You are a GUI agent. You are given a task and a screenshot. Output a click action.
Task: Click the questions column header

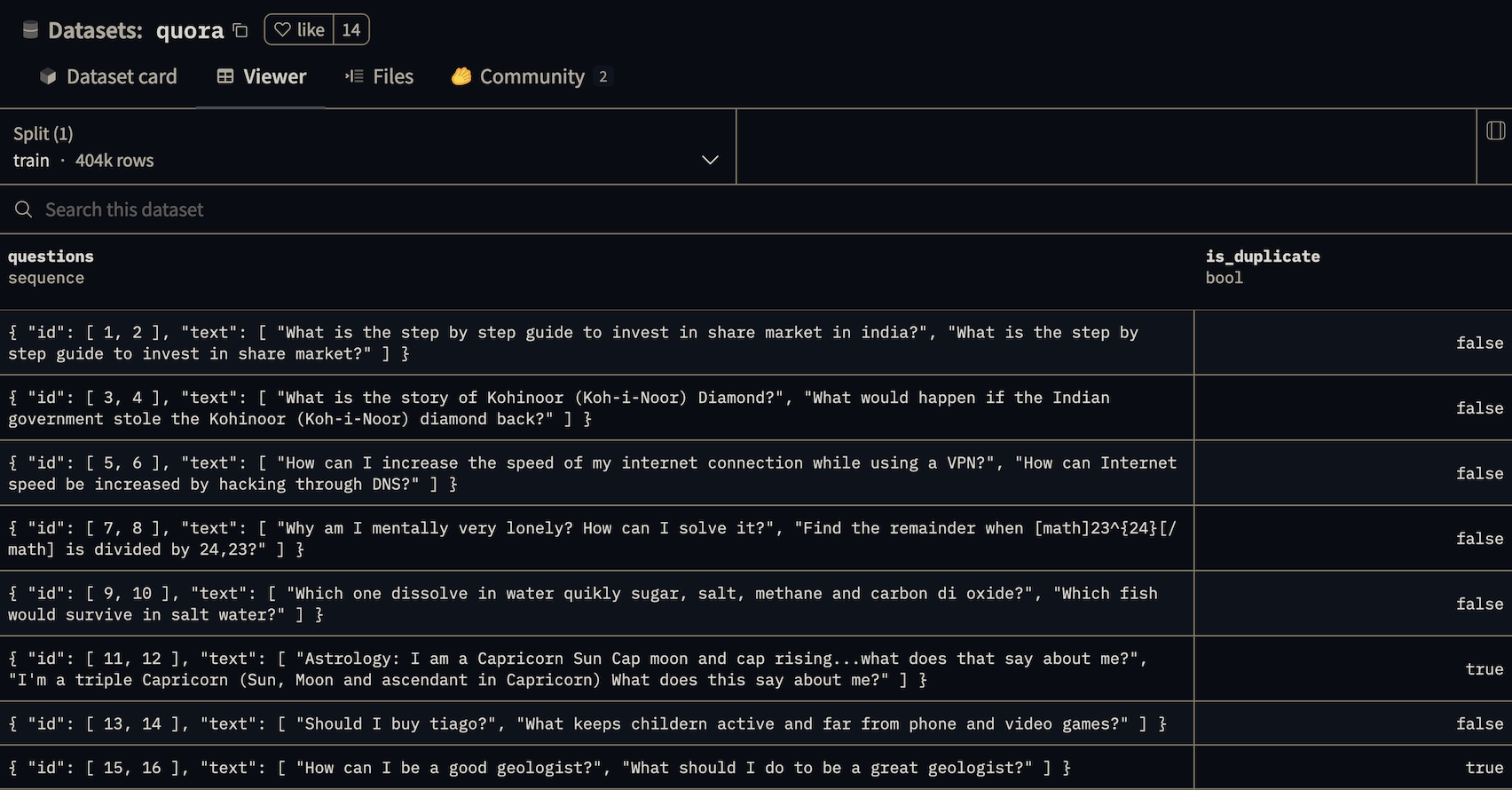tap(51, 257)
